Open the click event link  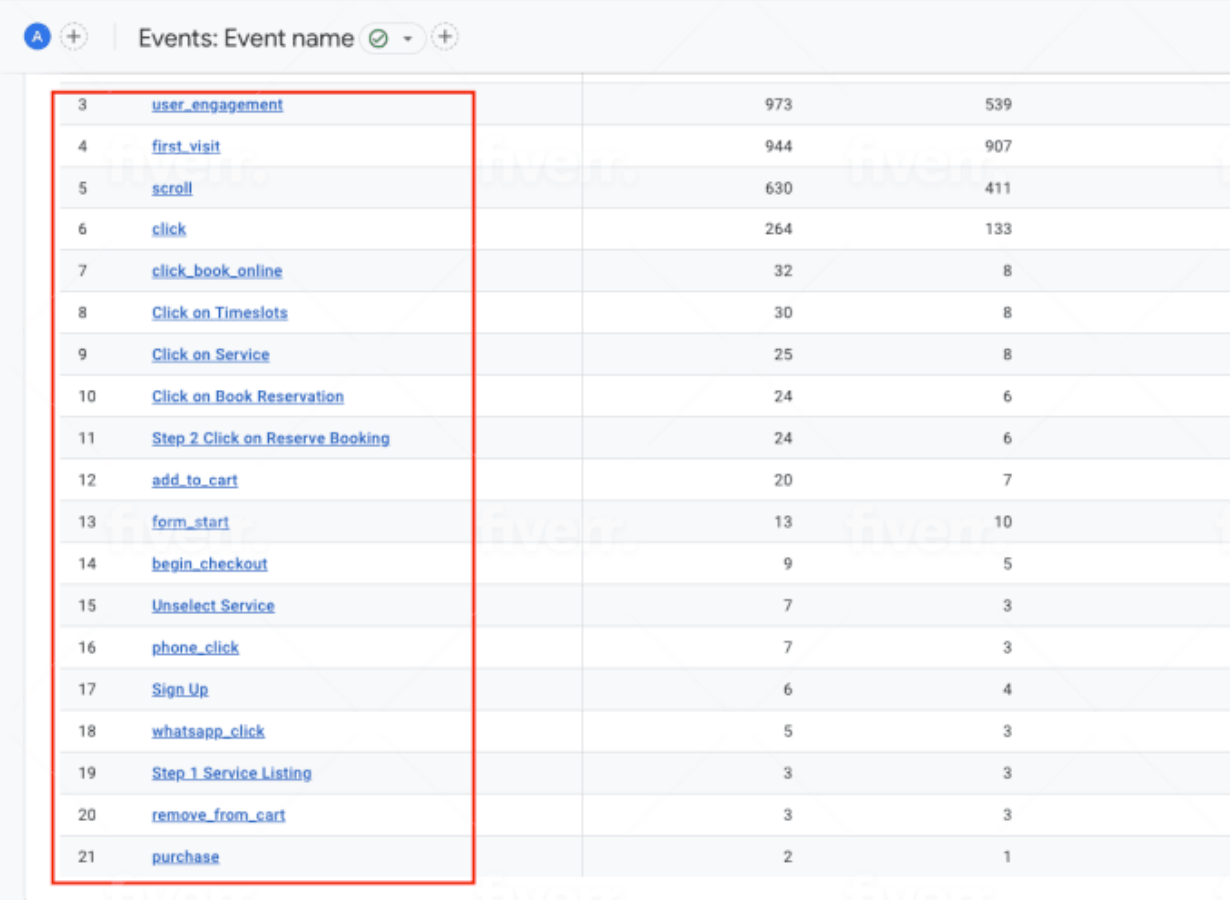click(x=169, y=229)
